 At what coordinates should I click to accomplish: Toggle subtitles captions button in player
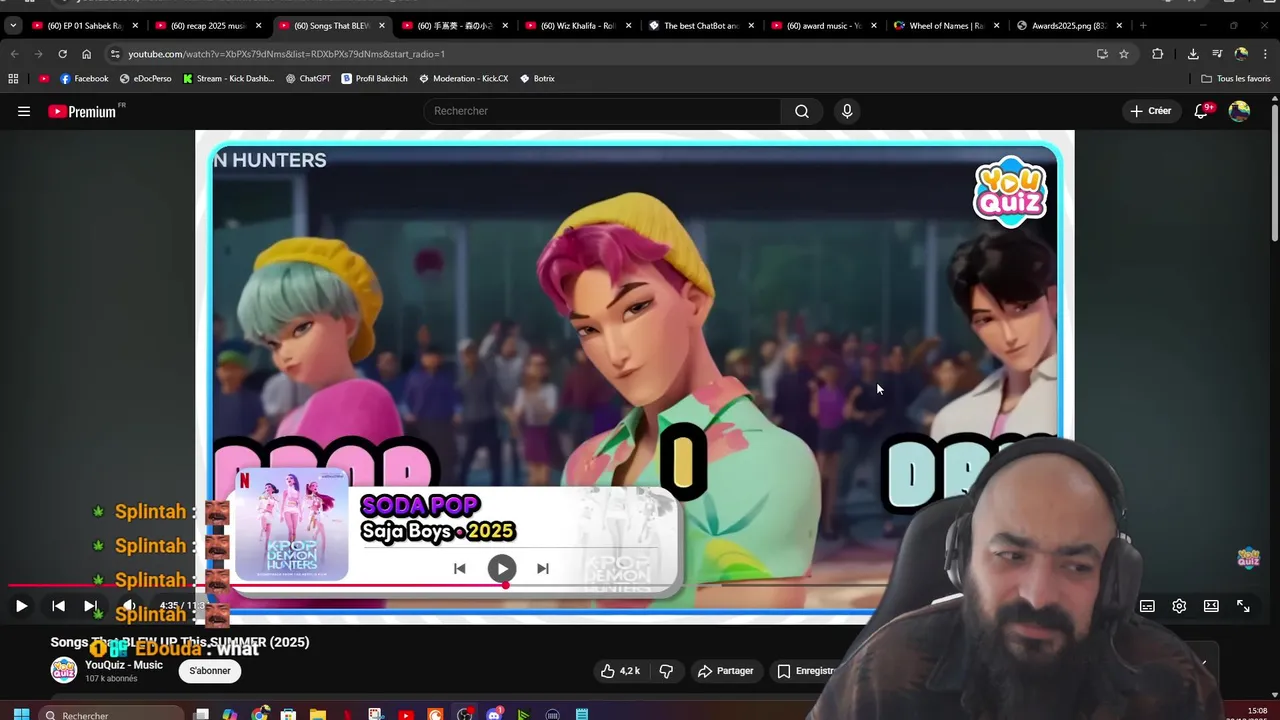(1147, 606)
